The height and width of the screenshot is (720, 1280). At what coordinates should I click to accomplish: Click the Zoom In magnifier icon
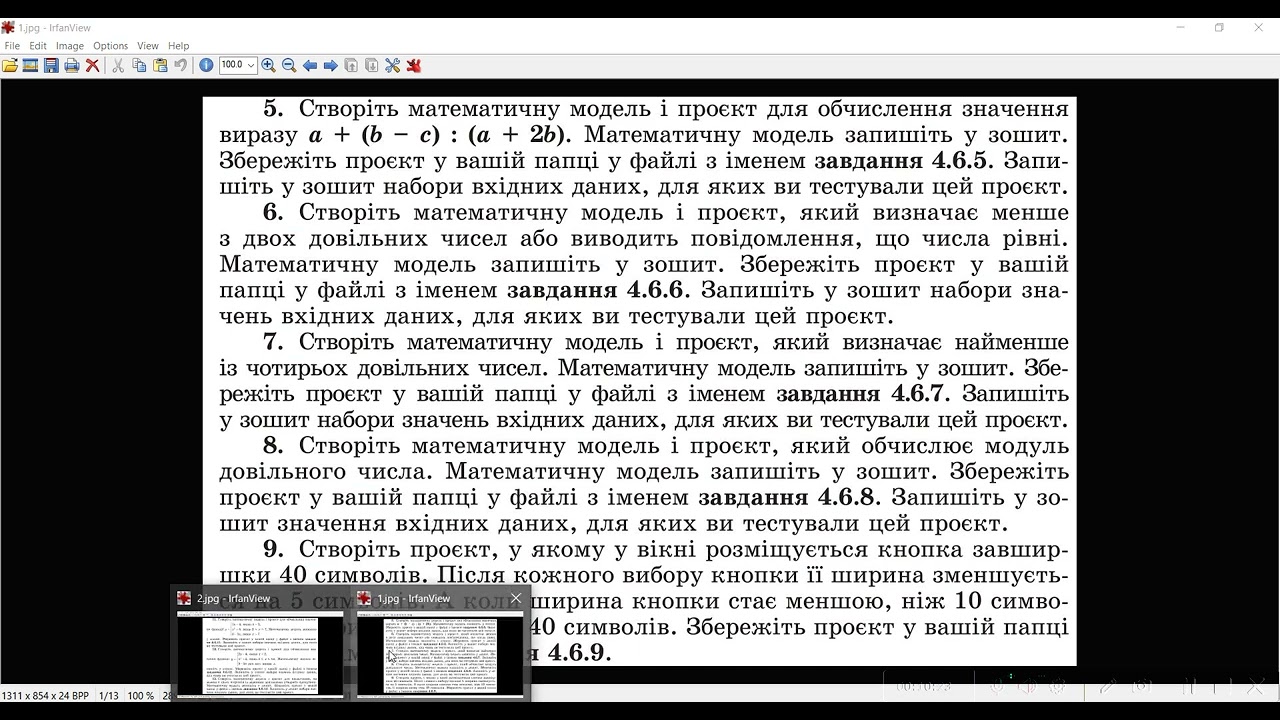[268, 65]
